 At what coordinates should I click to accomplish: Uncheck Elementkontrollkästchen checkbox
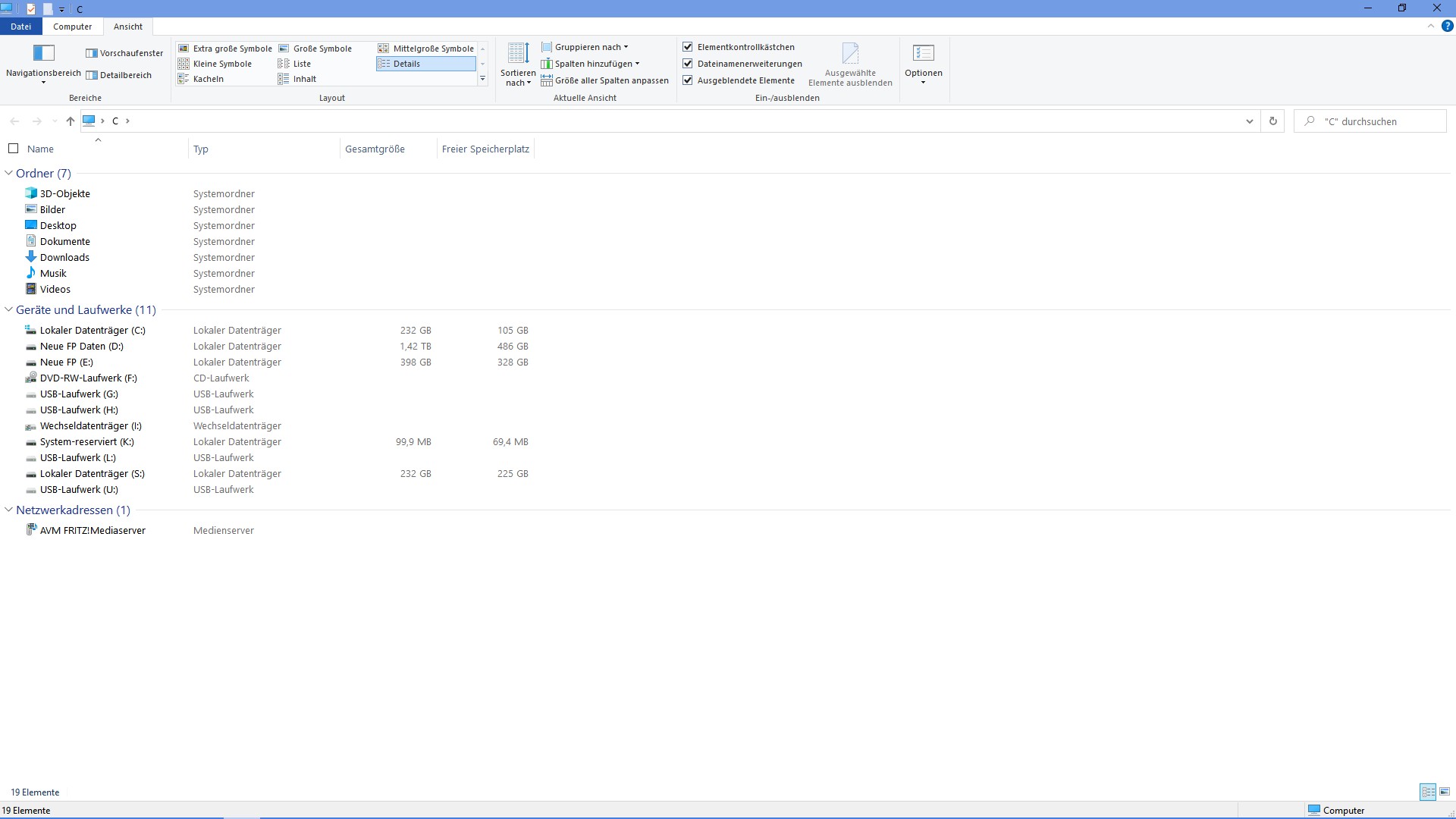click(x=688, y=47)
